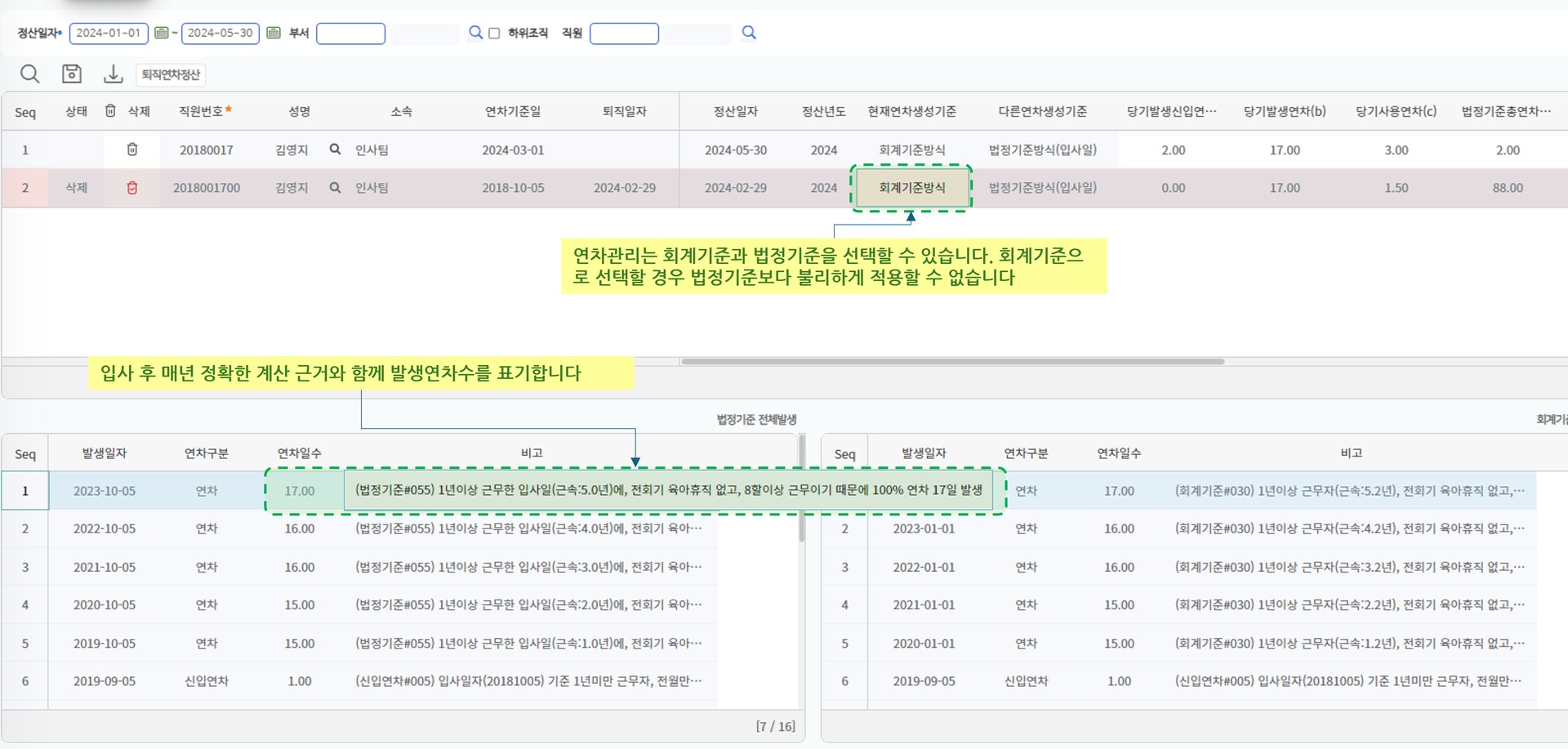Click 연차구분 header in right list
This screenshot has height=749, width=1568.
[1027, 453]
